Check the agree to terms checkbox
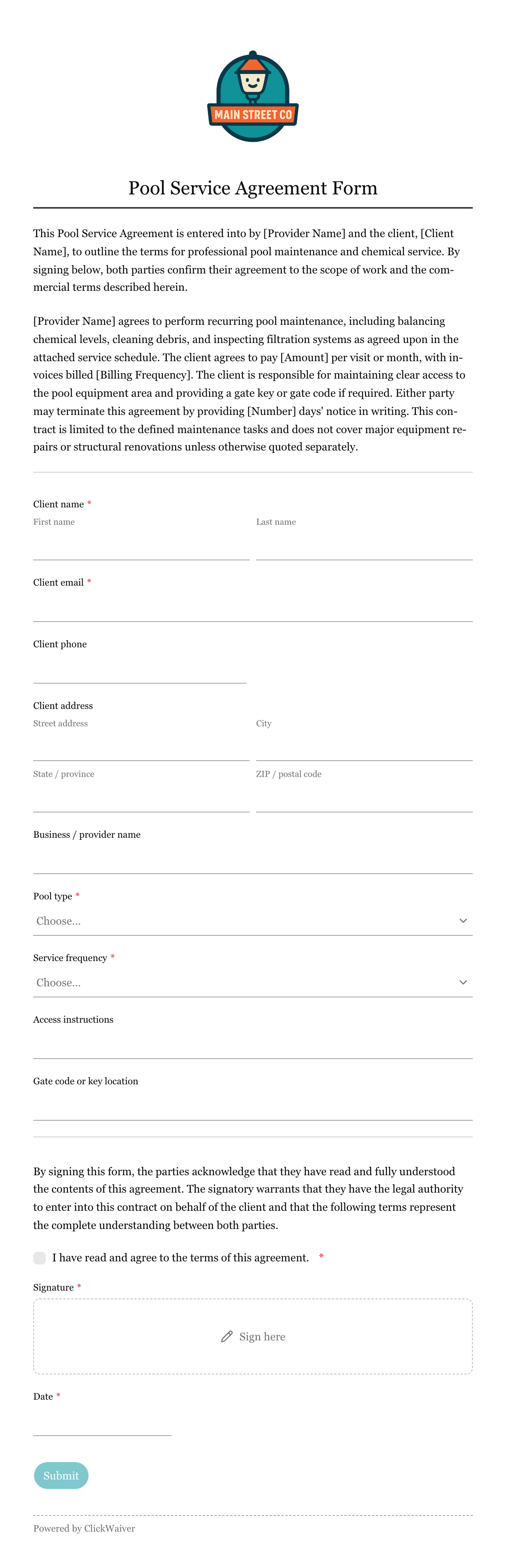506x1568 pixels. pyautogui.click(x=40, y=1258)
